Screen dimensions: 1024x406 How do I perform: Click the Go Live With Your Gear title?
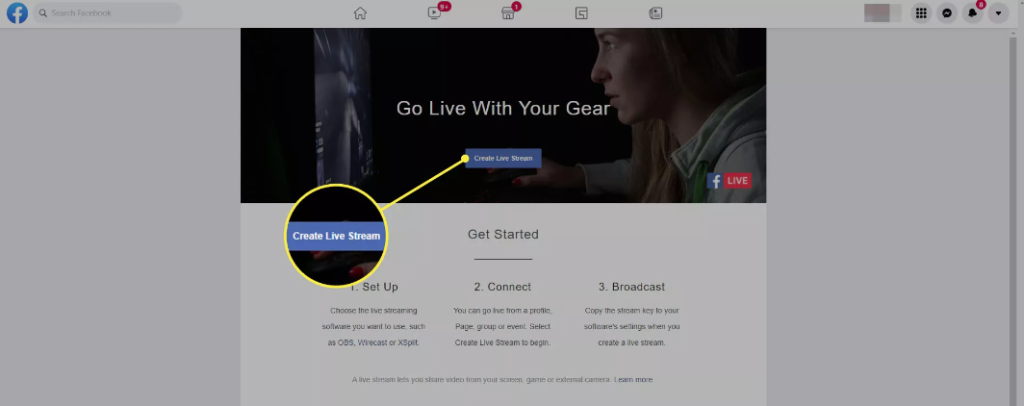click(503, 108)
